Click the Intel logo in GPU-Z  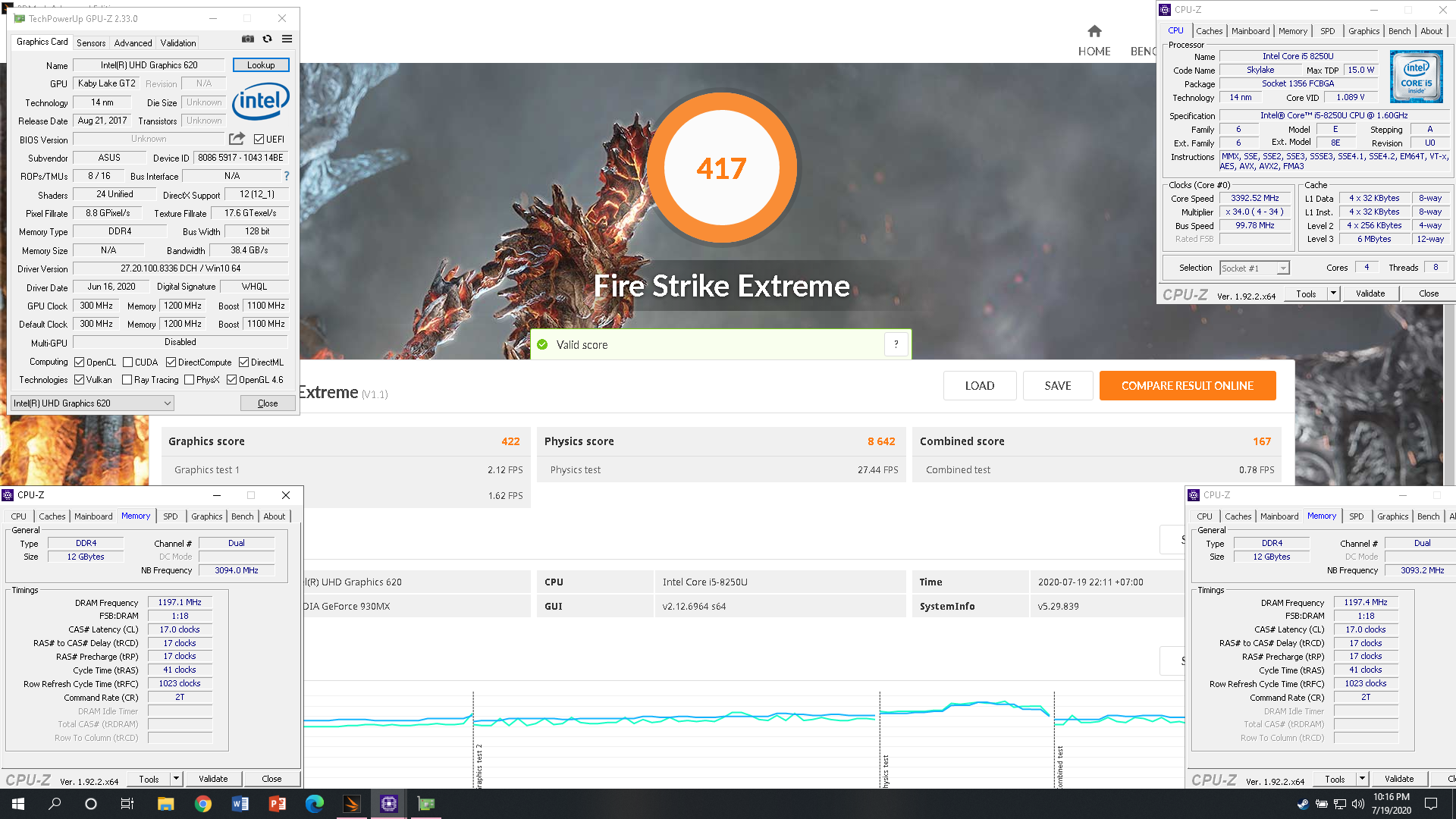click(x=261, y=101)
